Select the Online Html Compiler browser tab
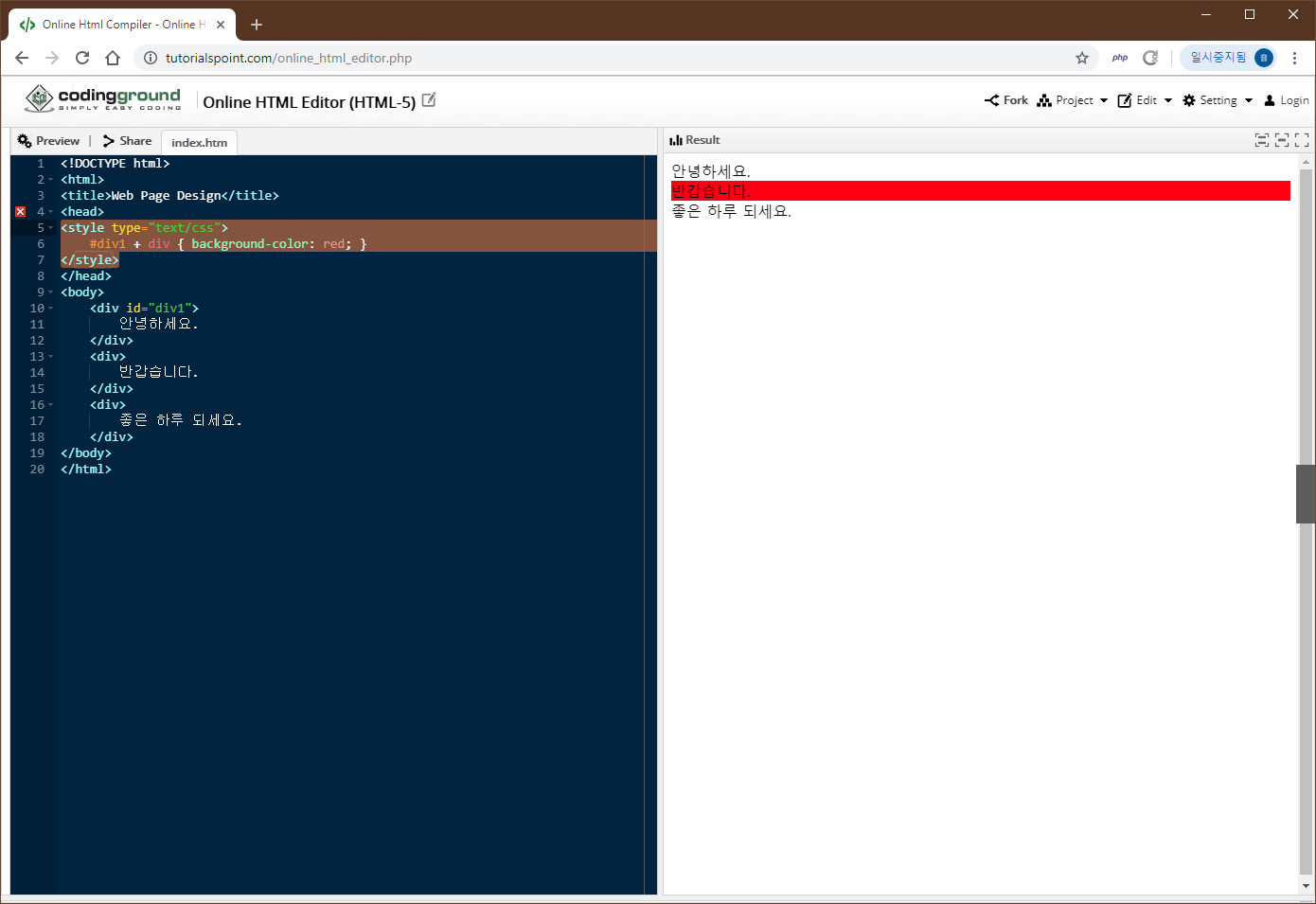 click(123, 25)
